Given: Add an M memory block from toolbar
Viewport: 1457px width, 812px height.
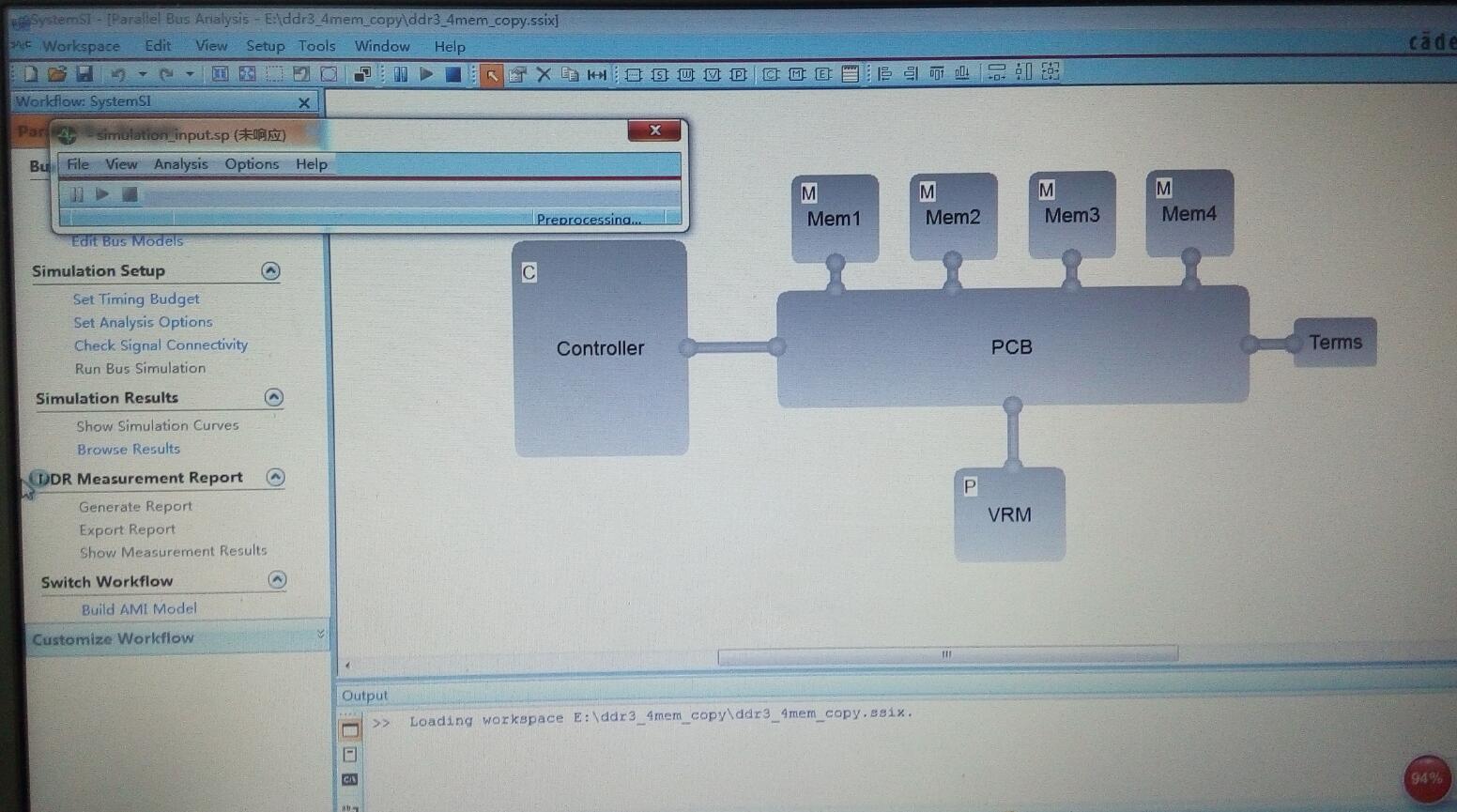Looking at the screenshot, I should click(x=797, y=74).
